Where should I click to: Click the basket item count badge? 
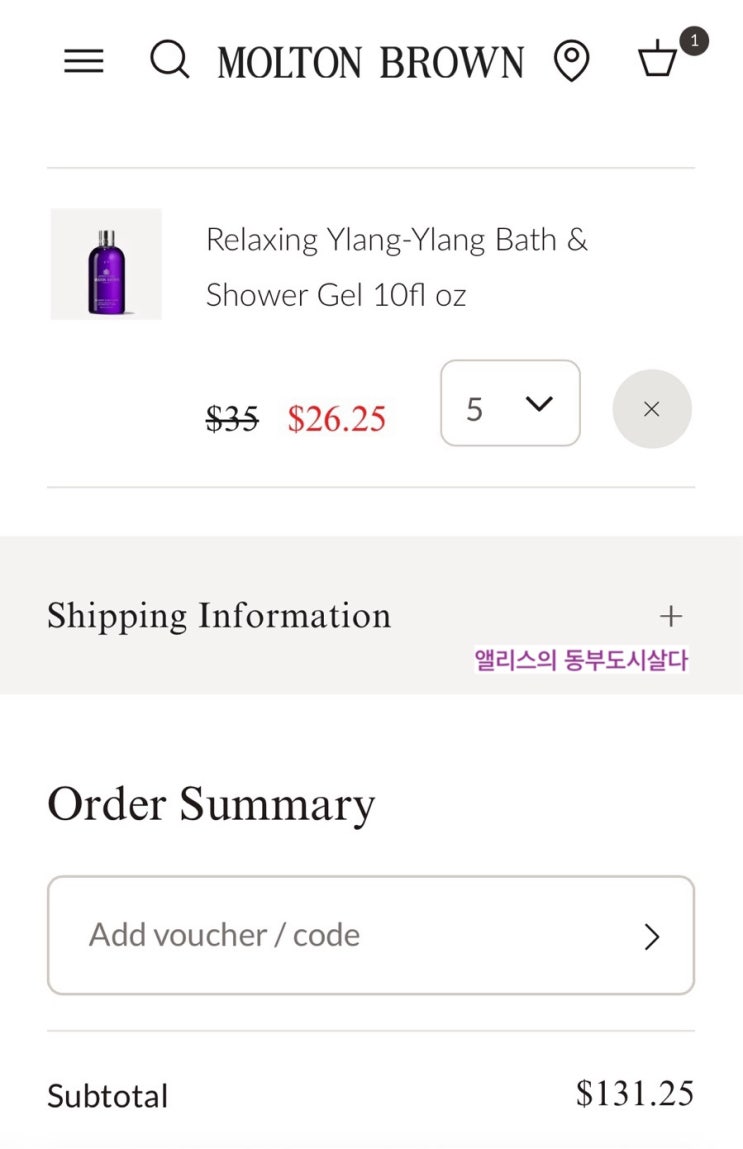pyautogui.click(x=693, y=42)
